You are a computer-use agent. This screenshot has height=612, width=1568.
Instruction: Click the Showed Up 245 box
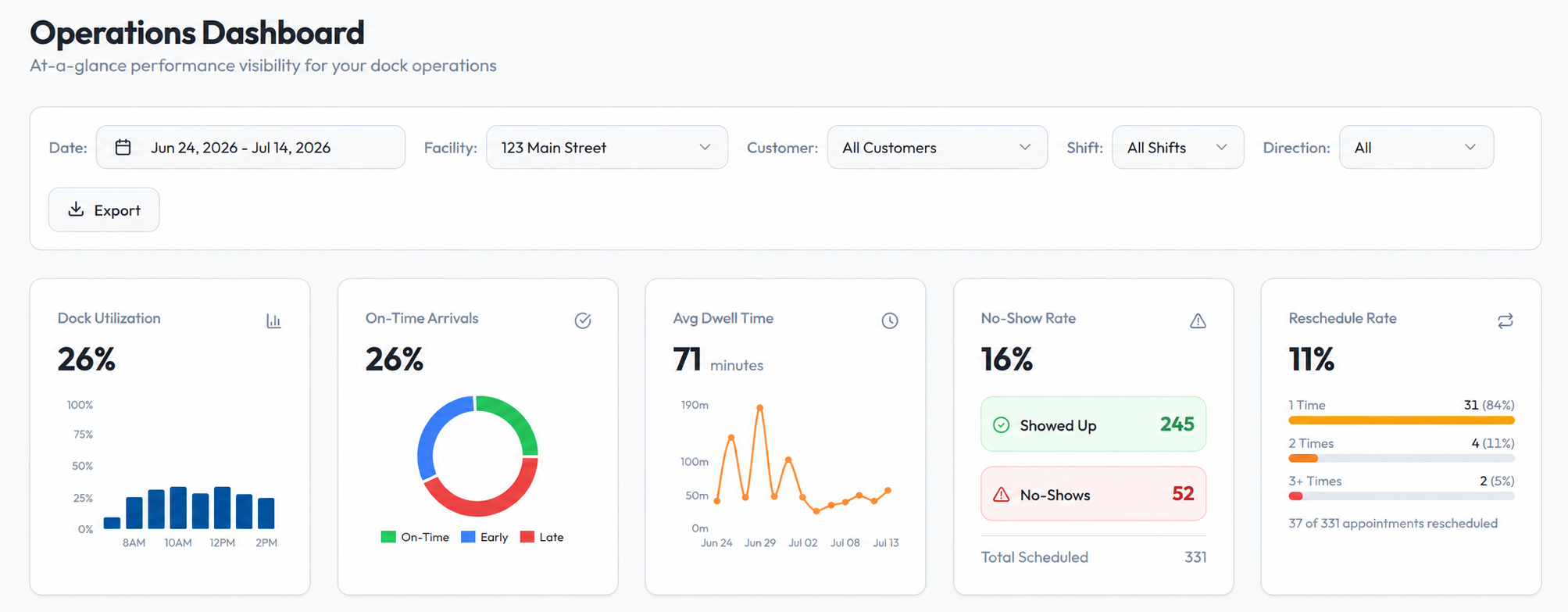click(1093, 424)
